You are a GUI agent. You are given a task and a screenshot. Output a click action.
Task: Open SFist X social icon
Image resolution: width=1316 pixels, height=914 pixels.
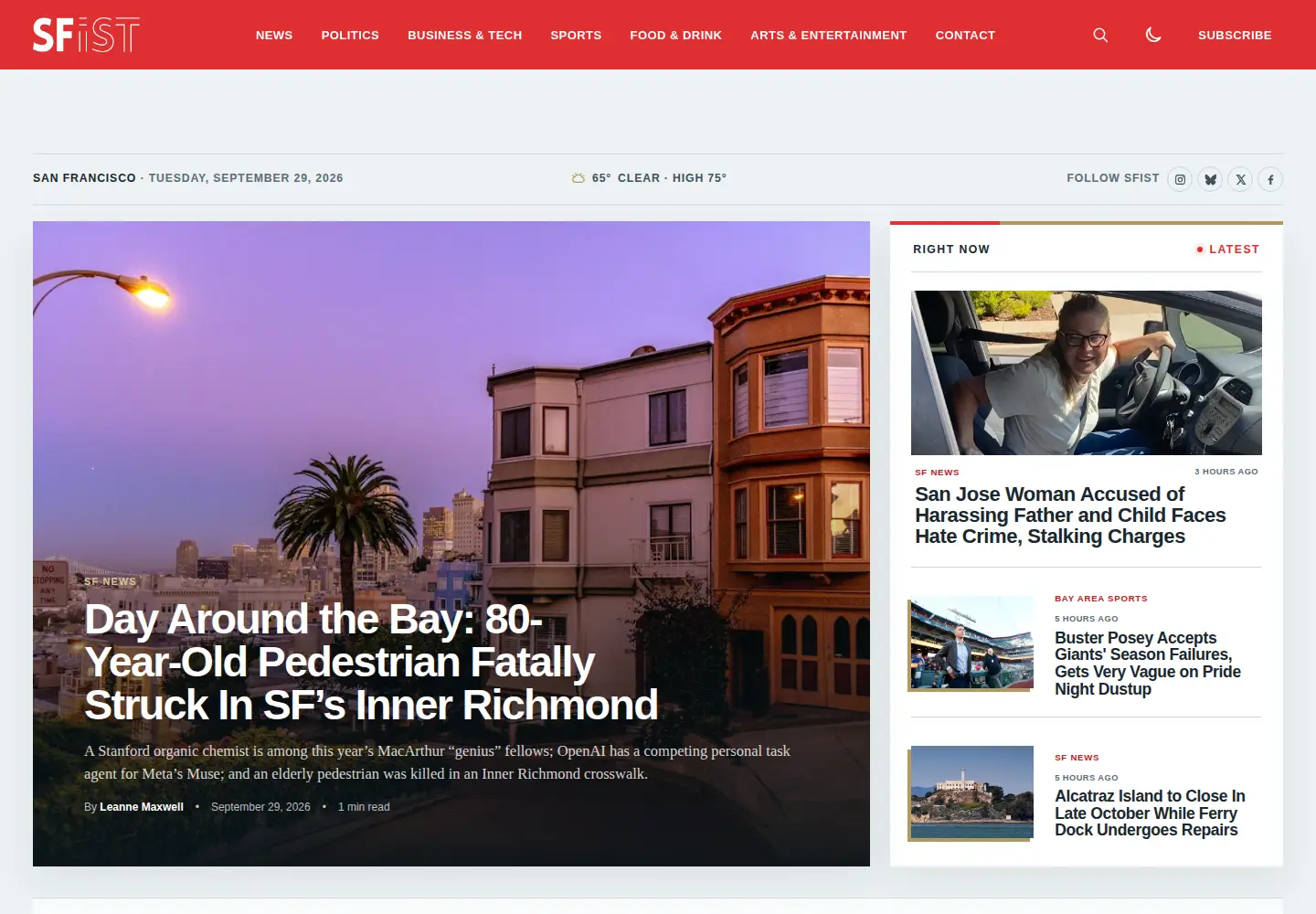[x=1240, y=179]
